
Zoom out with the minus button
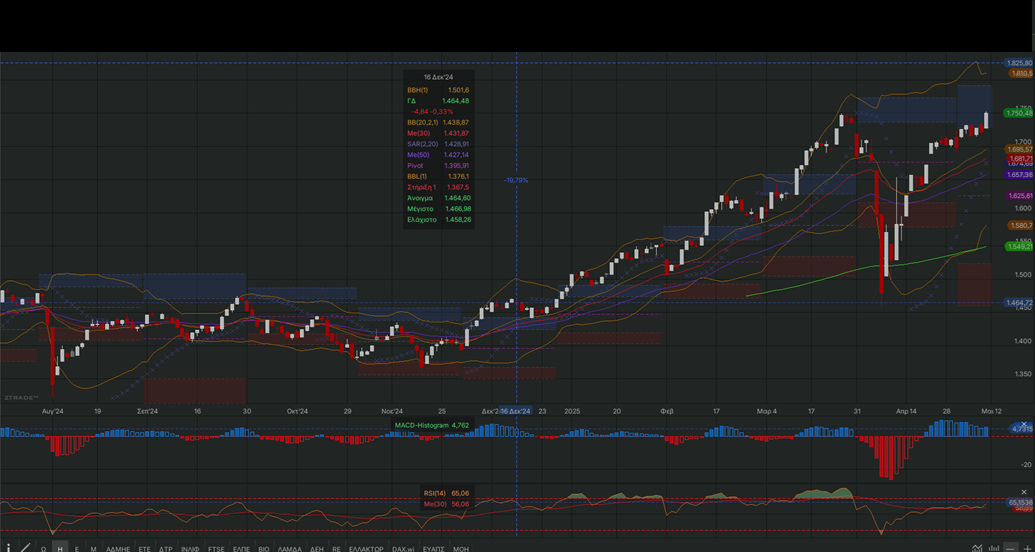[x=1010, y=548]
